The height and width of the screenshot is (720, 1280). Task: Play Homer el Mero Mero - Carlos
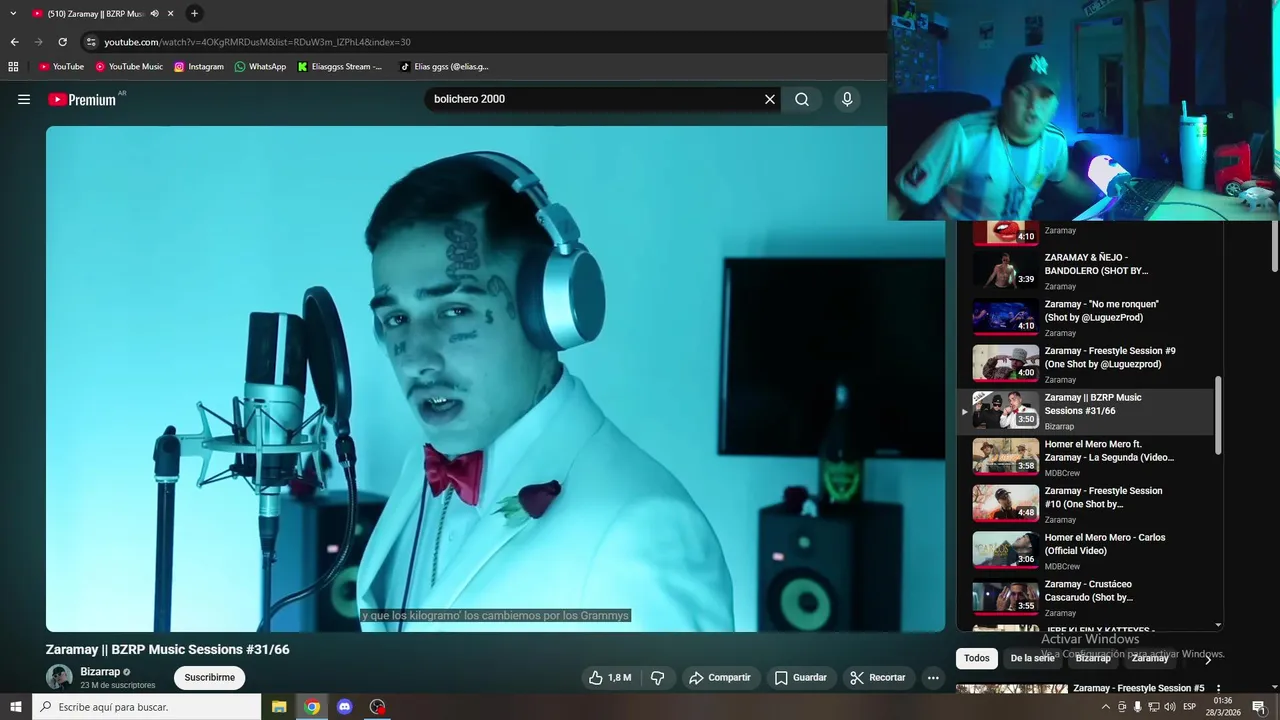1085,552
